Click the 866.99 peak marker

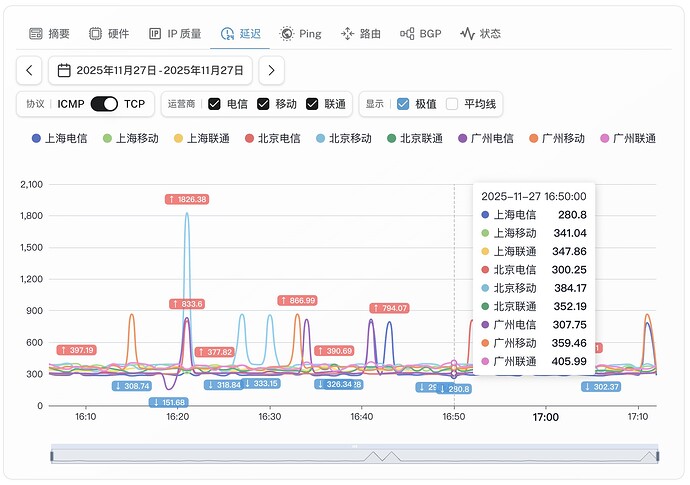coord(297,301)
